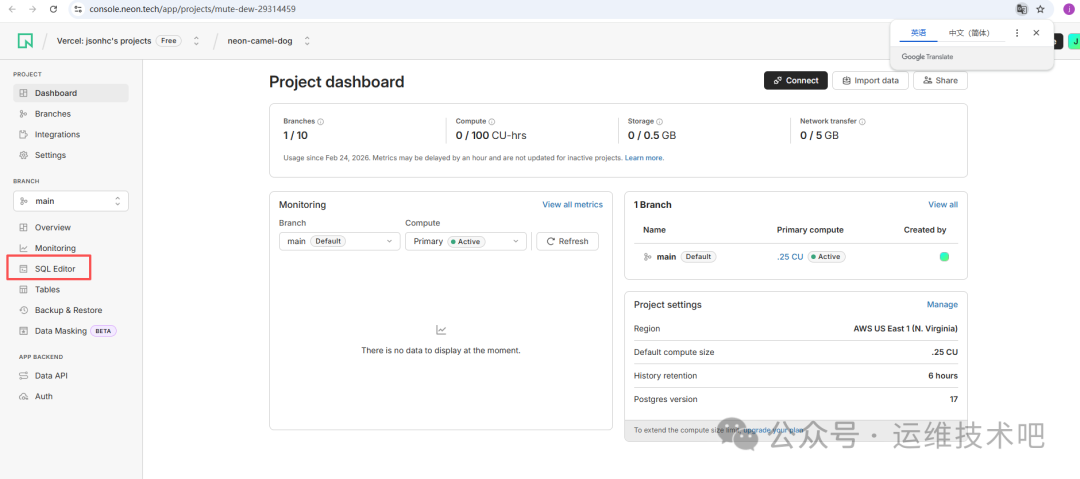Image resolution: width=1080 pixels, height=479 pixels.
Task: Switch to 中文（简体） translation tab
Action: pos(969,33)
